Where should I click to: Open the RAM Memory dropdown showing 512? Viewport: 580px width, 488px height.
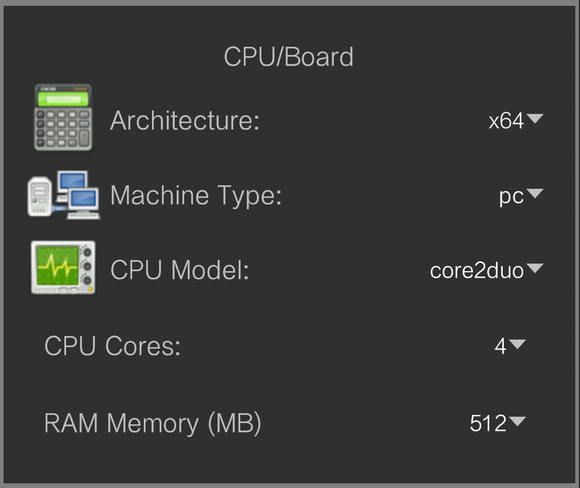pyautogui.click(x=497, y=423)
